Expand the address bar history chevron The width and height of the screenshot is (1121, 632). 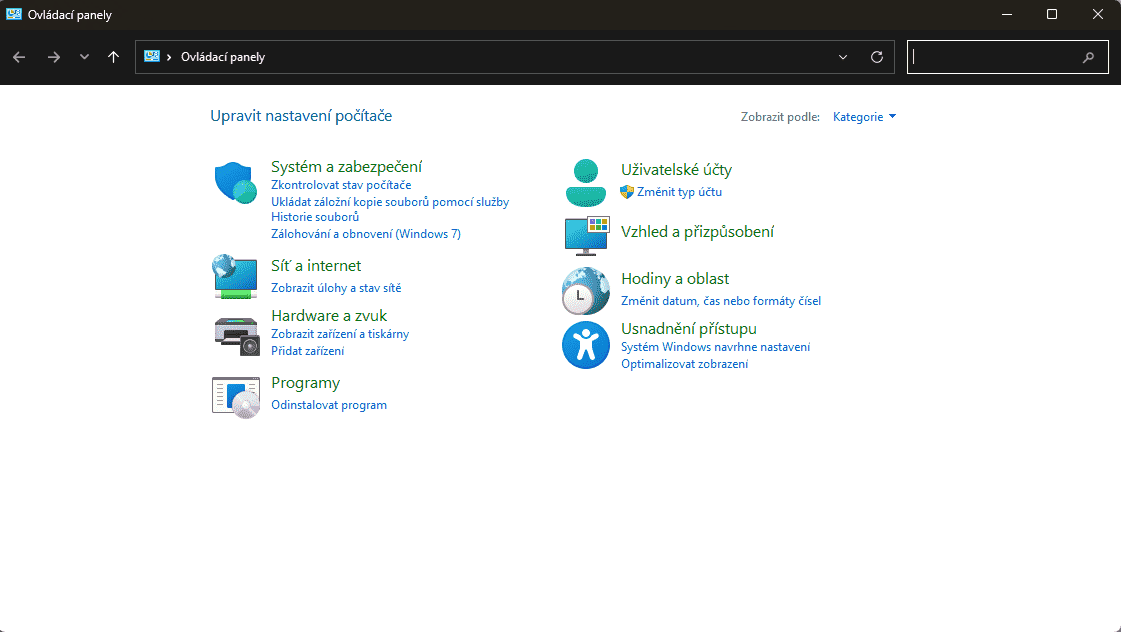[842, 57]
